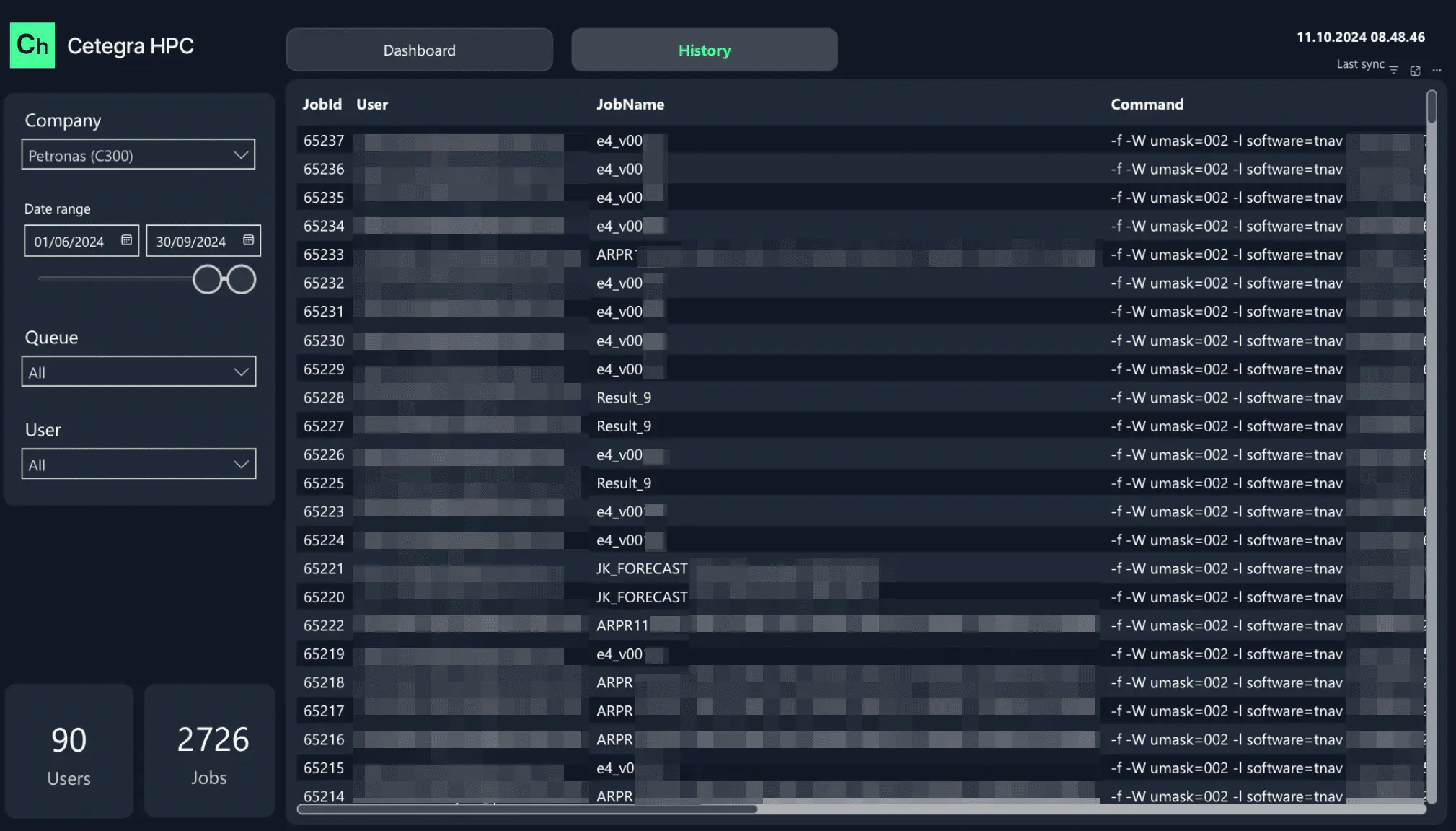Click the Command column header

point(1147,105)
